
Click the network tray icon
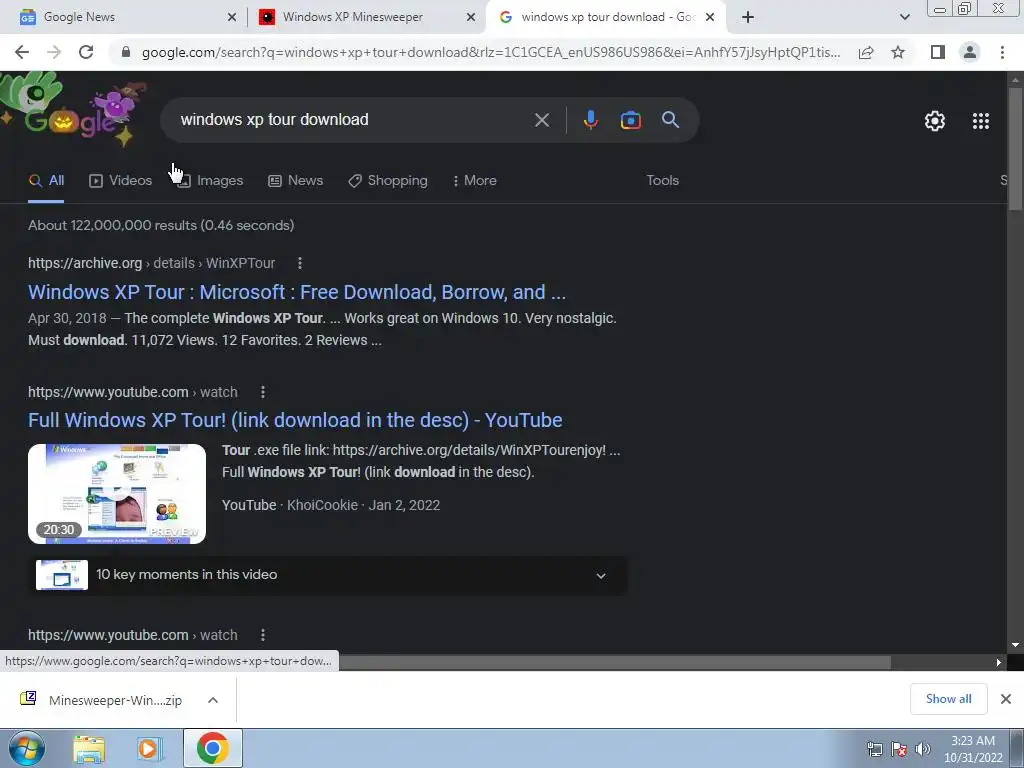(874, 749)
